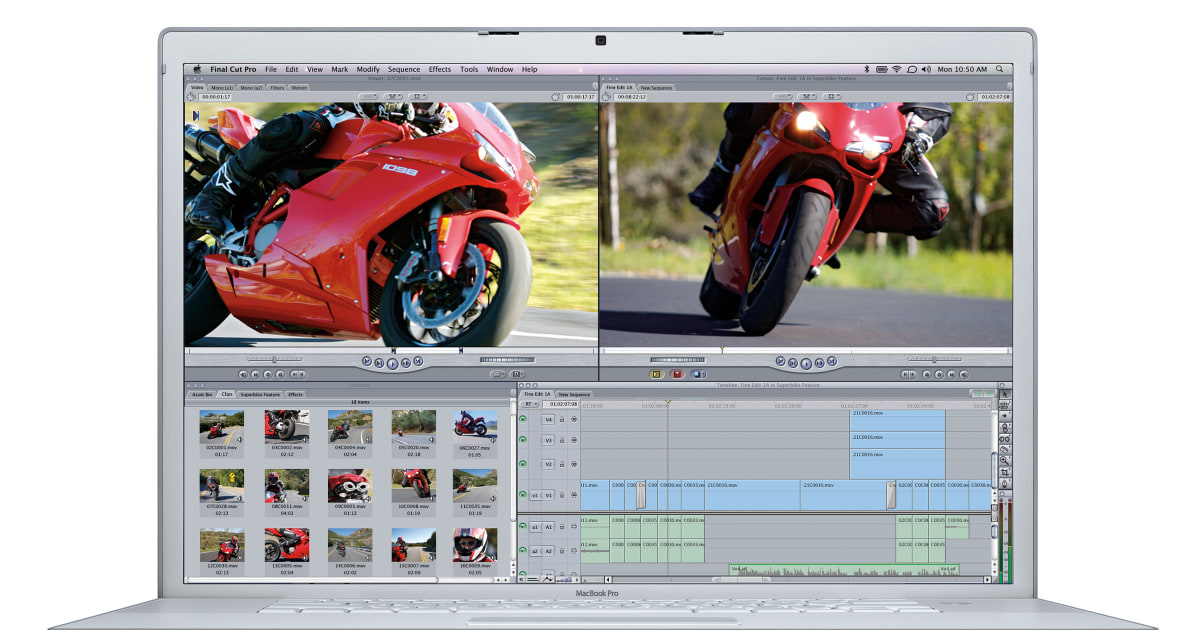Open Spotlight search in menu bar

click(x=999, y=69)
